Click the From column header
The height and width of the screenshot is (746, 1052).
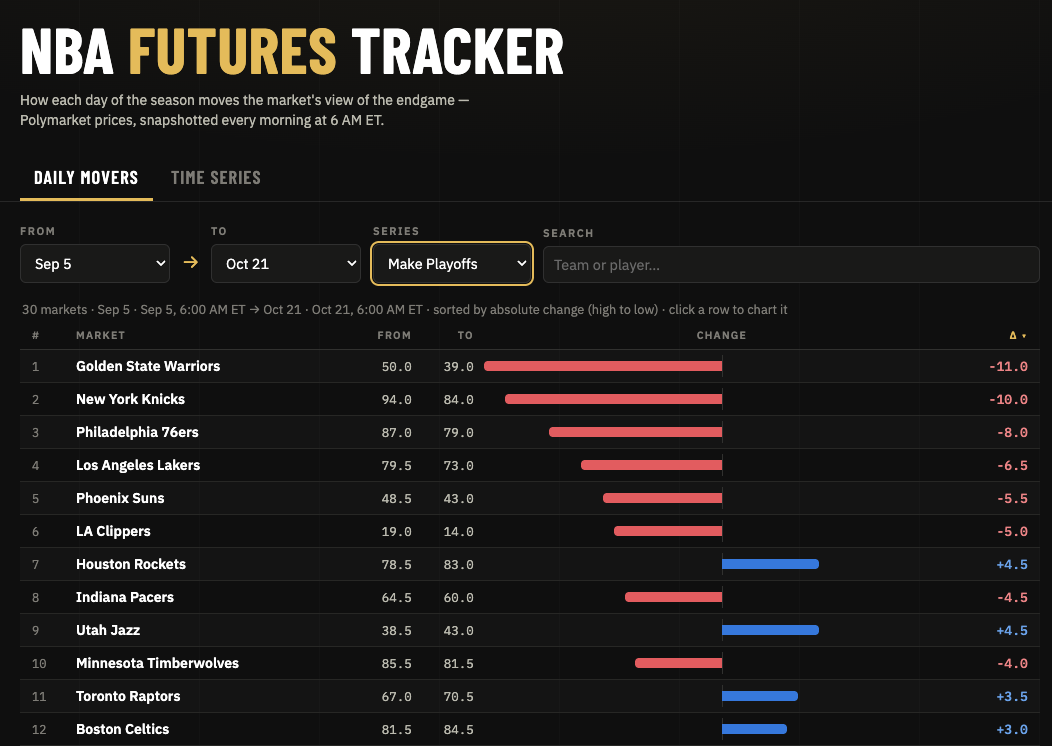394,335
